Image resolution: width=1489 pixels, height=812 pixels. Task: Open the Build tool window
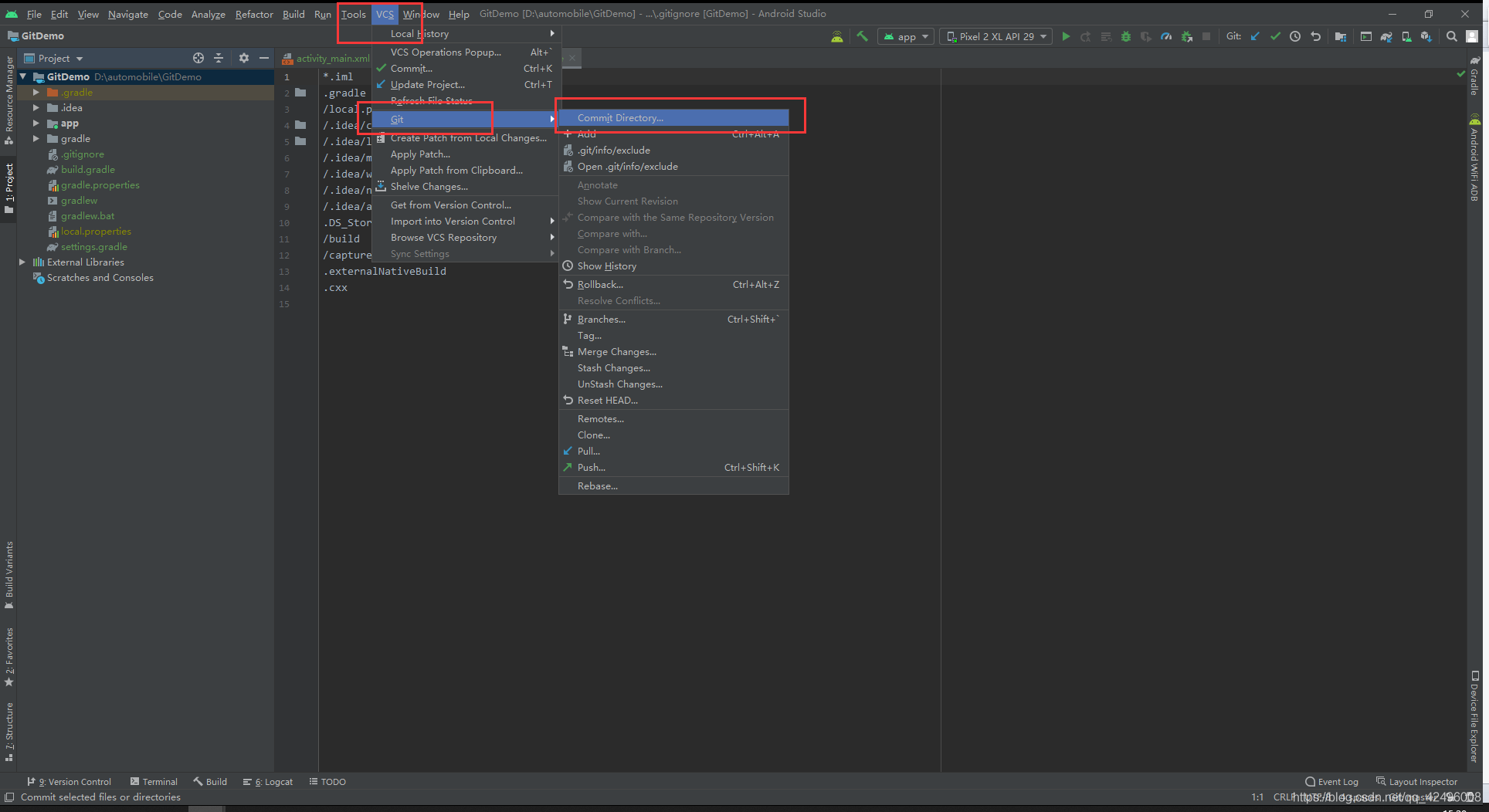click(x=210, y=781)
